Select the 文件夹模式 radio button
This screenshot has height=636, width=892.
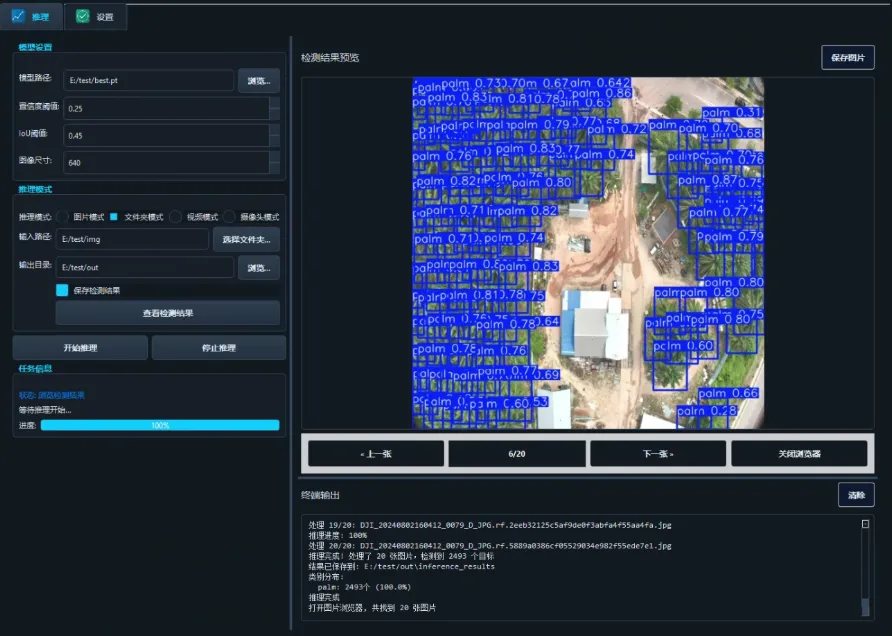click(x=114, y=217)
